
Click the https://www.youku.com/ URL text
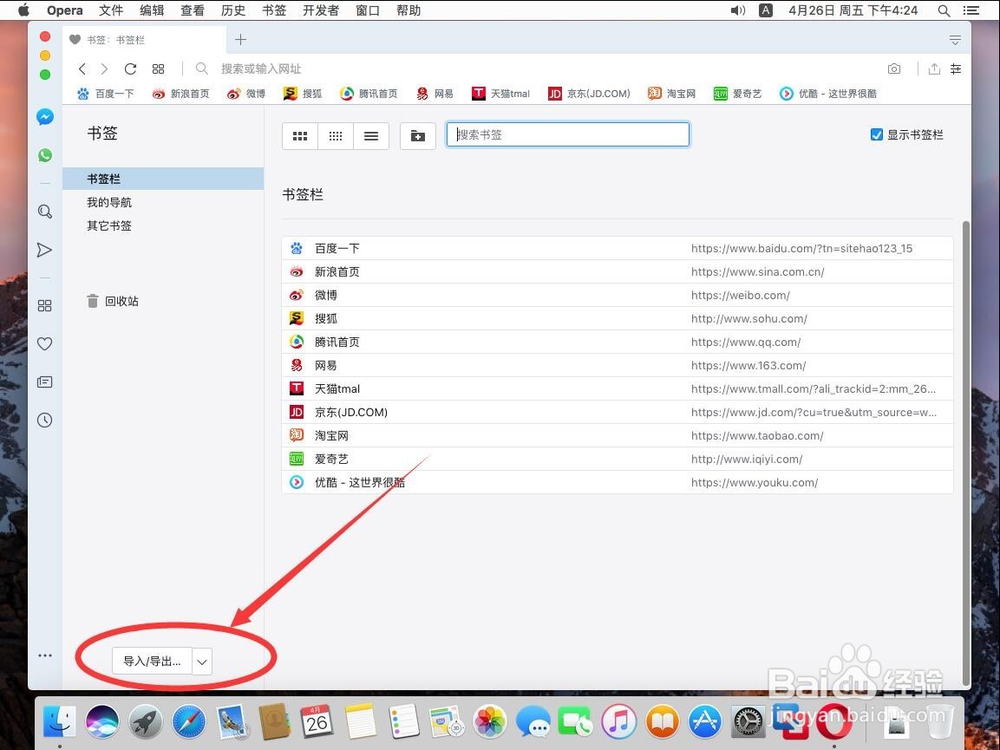pos(754,483)
